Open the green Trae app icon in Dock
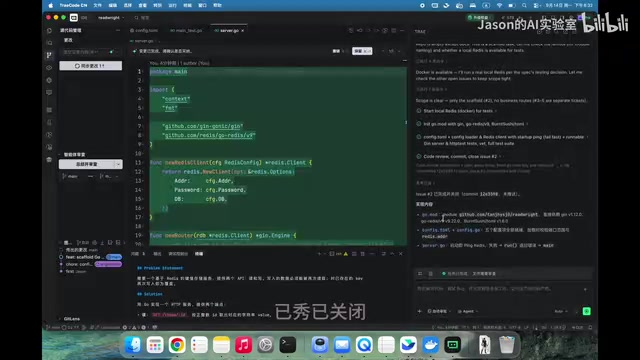640x360 pixels. [453, 345]
